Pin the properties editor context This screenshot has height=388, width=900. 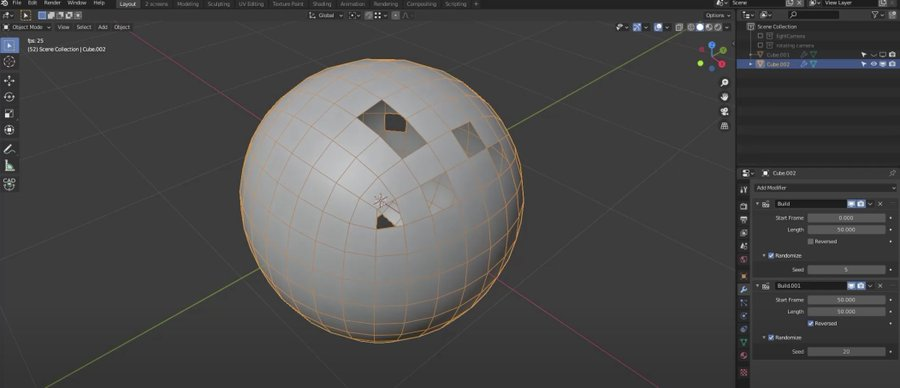click(x=892, y=173)
